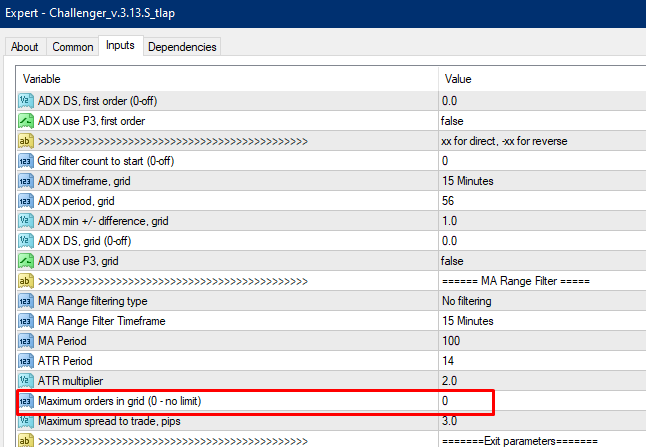
Task: Click the icon beside ADX use P3, grid
Action: pyautogui.click(x=26, y=261)
